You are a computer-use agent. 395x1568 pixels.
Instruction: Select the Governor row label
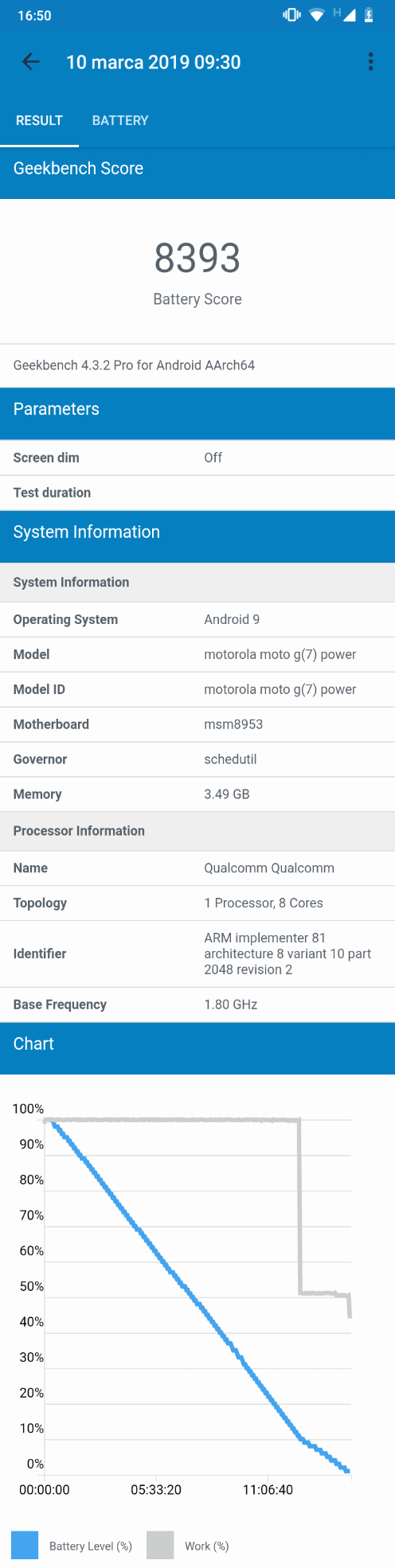coord(40,759)
